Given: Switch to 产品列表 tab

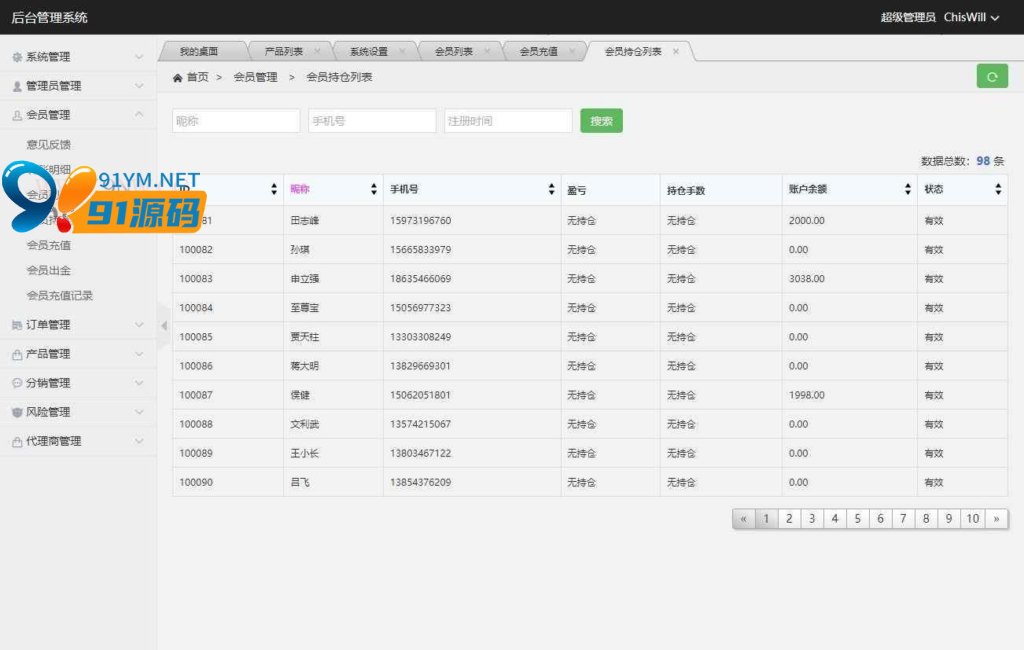Looking at the screenshot, I should pyautogui.click(x=283, y=51).
